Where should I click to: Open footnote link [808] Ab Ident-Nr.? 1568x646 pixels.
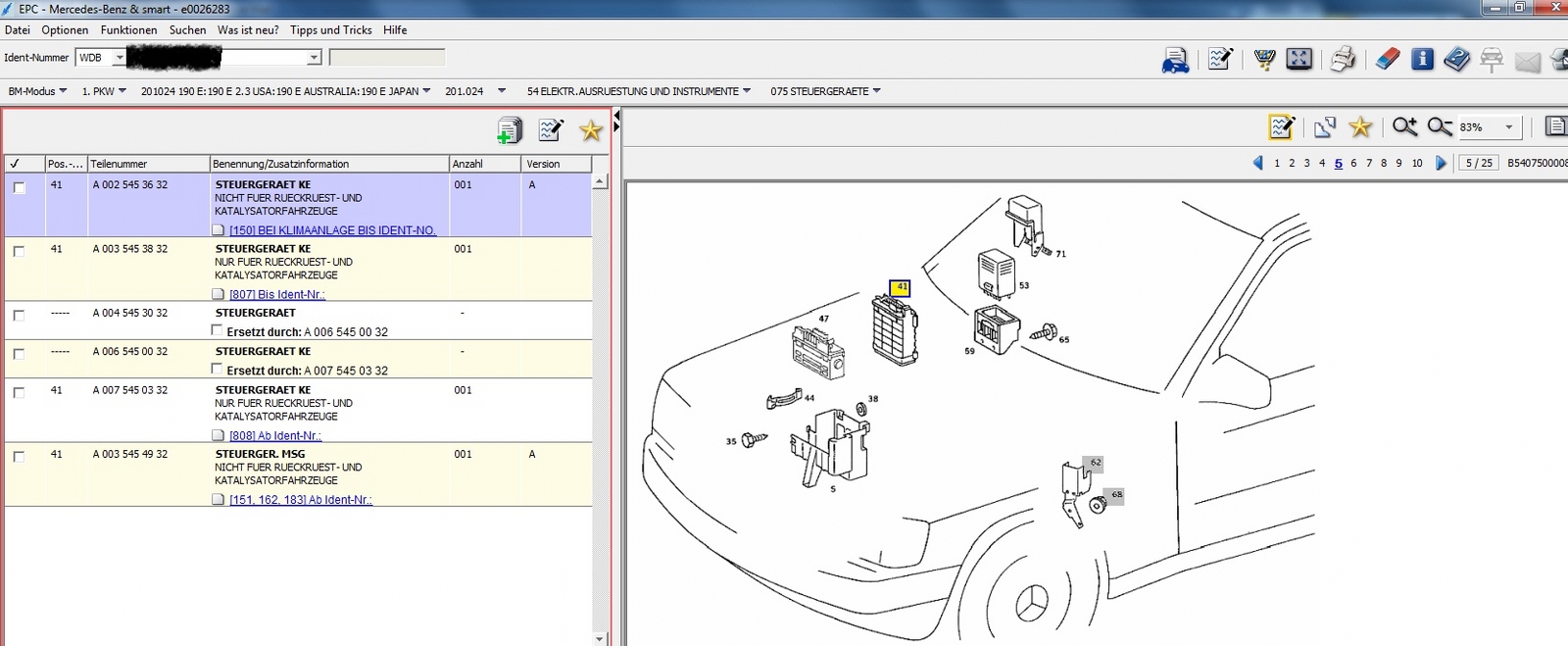(275, 435)
